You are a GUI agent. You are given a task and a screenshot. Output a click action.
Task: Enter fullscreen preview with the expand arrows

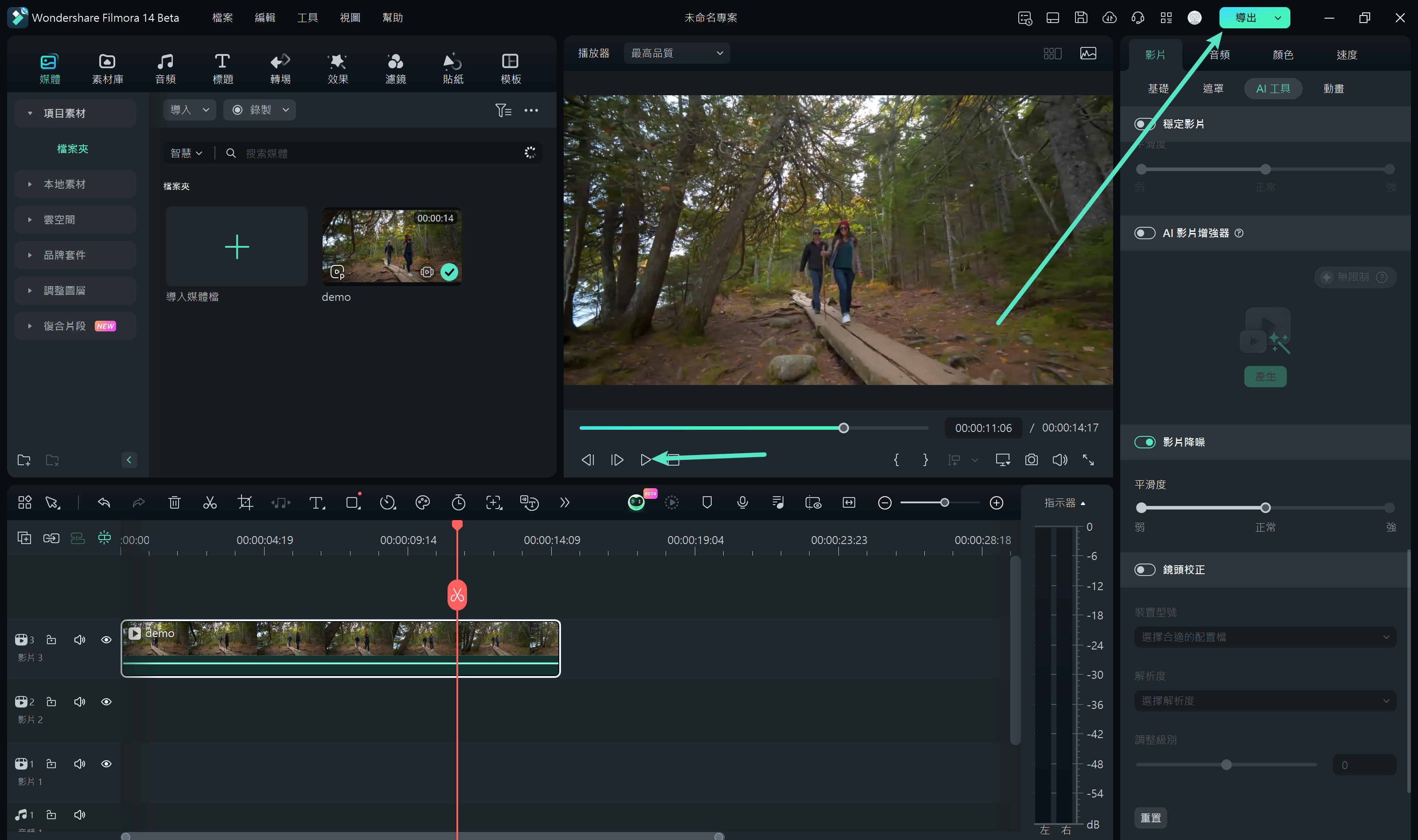point(1088,459)
